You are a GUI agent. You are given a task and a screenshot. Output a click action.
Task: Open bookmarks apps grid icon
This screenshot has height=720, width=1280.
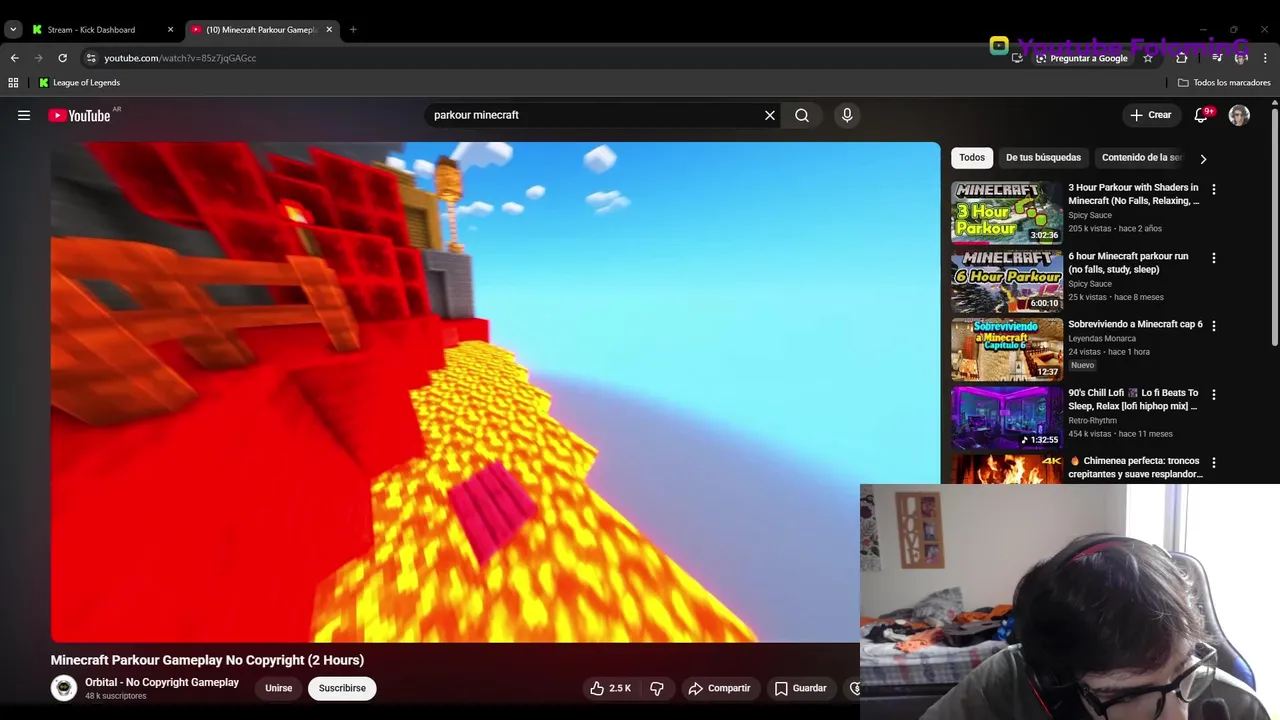tap(13, 83)
